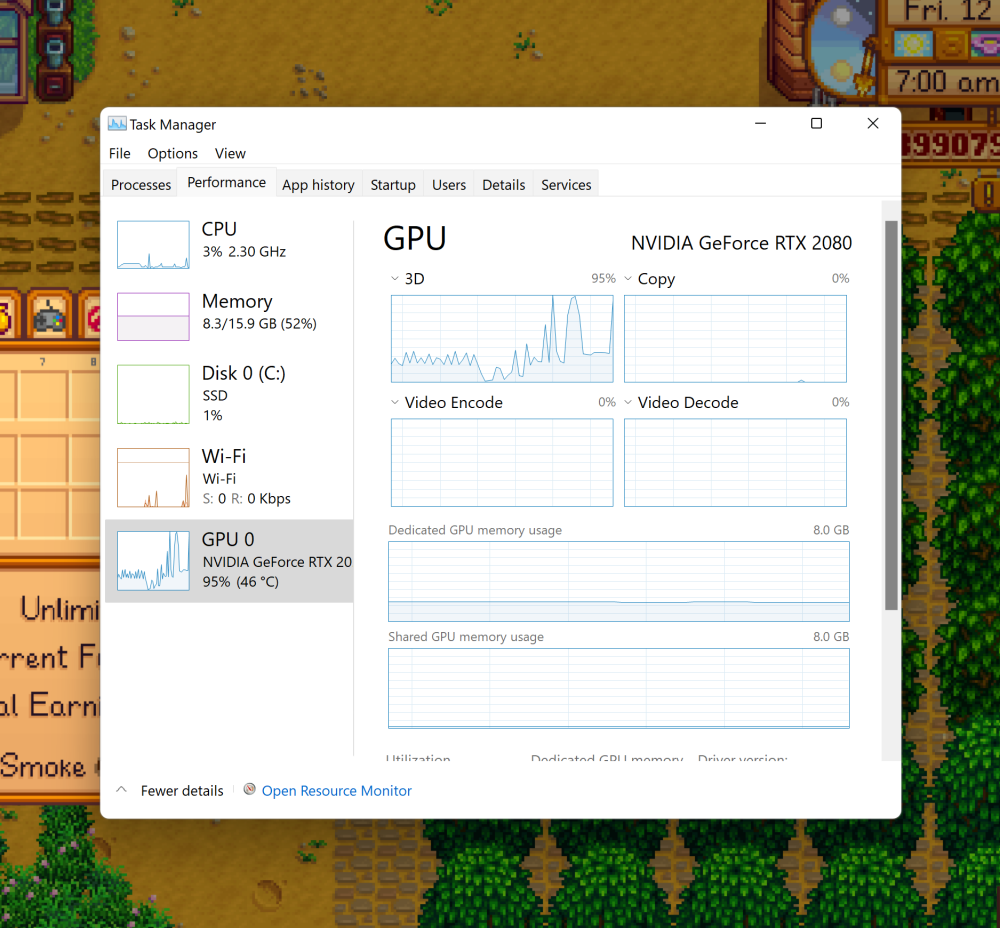This screenshot has width=1000, height=928.
Task: Open Resource Monitor link
Action: coord(336,790)
